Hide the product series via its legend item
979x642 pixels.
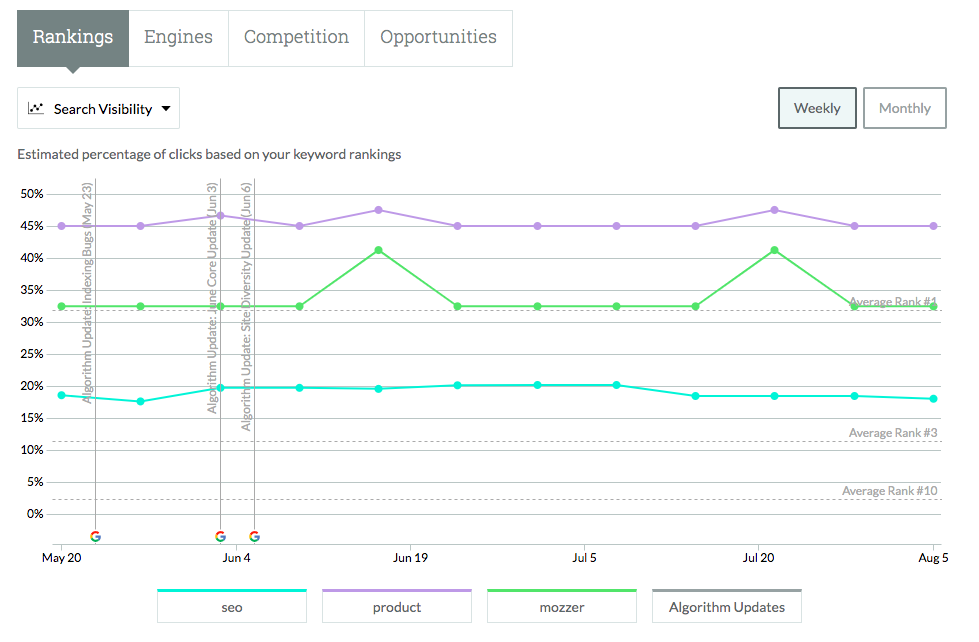pyautogui.click(x=396, y=605)
